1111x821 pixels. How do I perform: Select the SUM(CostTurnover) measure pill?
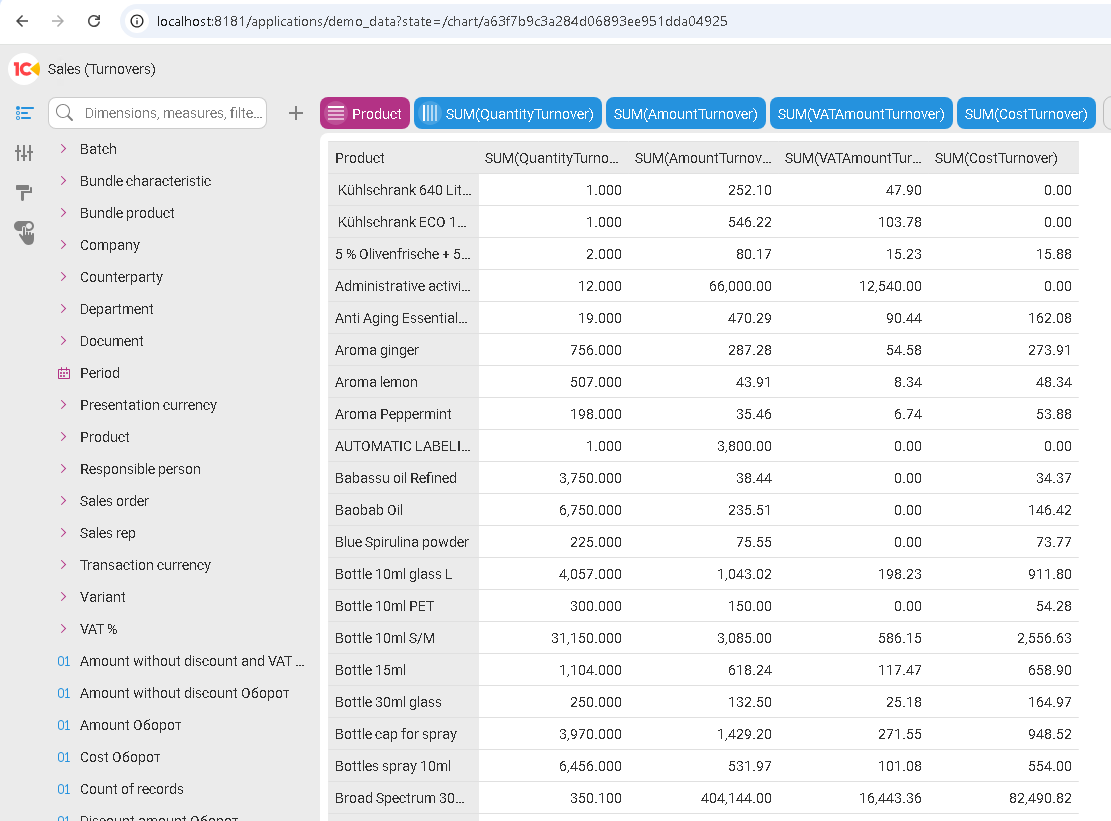(1025, 114)
